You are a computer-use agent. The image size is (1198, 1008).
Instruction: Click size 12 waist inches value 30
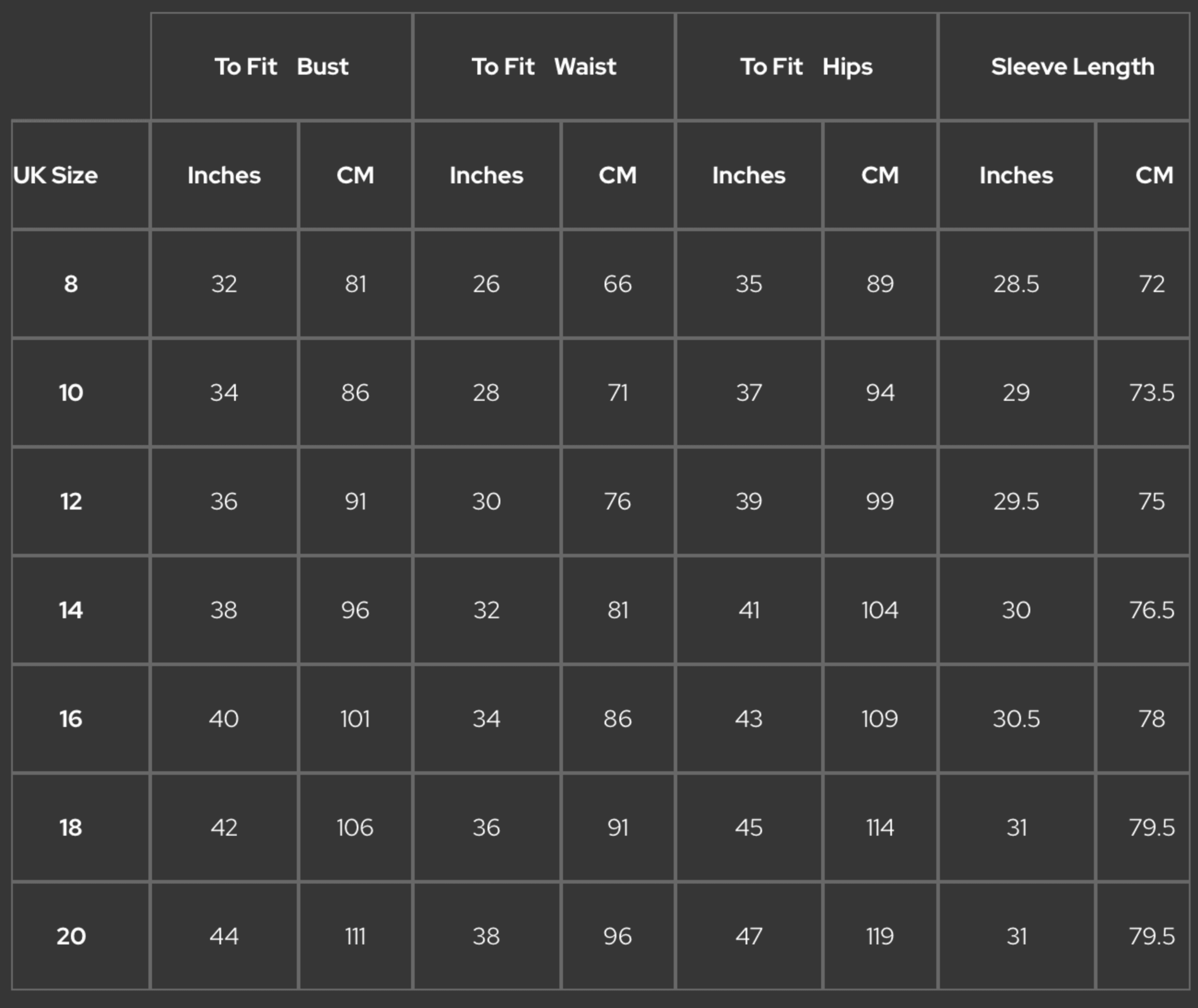(486, 501)
